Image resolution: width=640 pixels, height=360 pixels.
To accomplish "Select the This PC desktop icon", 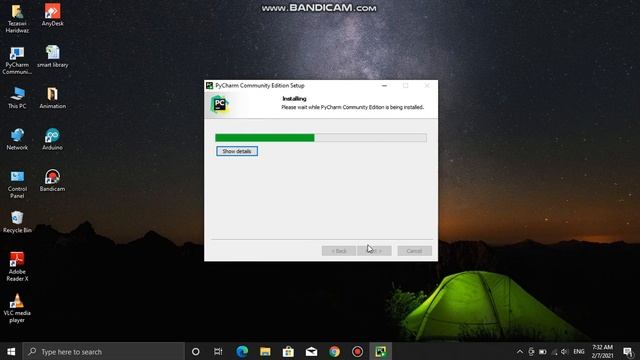I will tap(17, 98).
